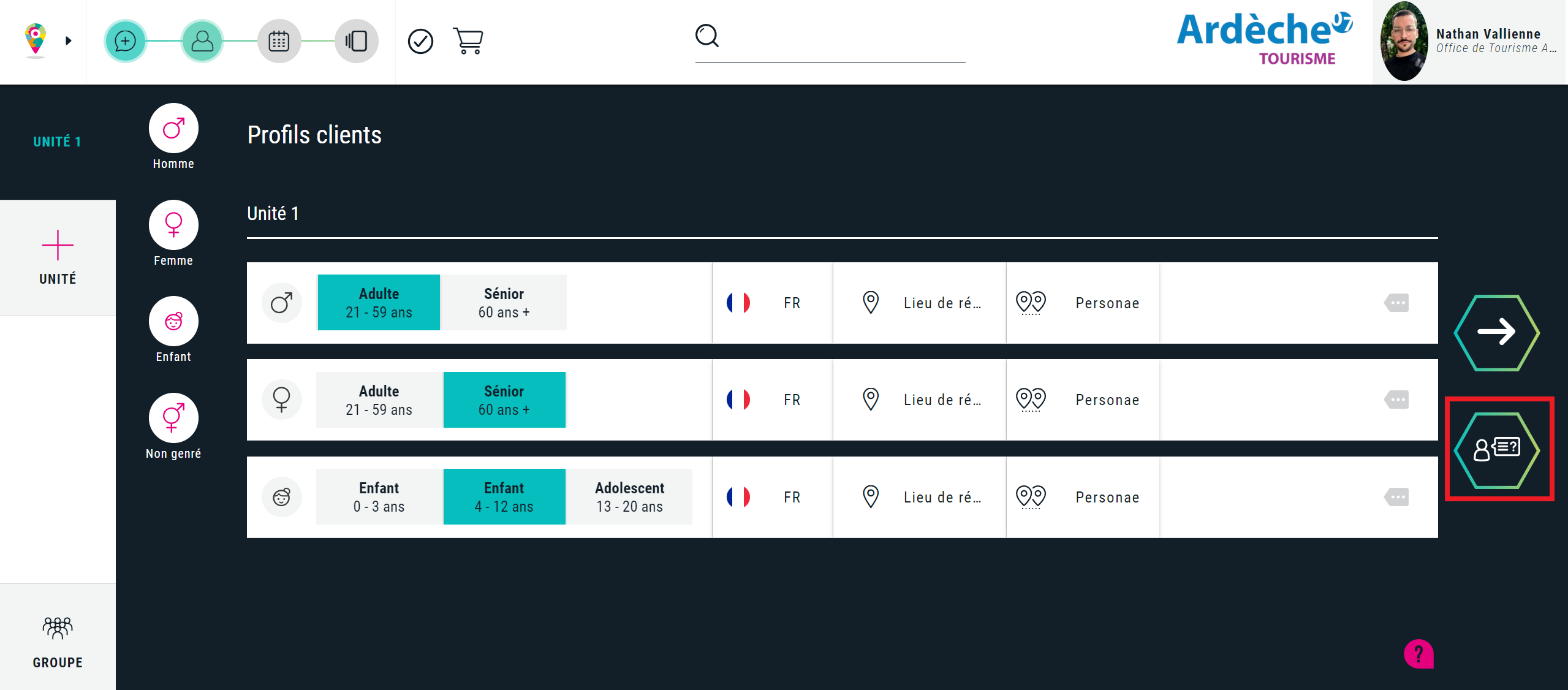Add a Femme profile
The height and width of the screenshot is (690, 1568).
click(173, 225)
